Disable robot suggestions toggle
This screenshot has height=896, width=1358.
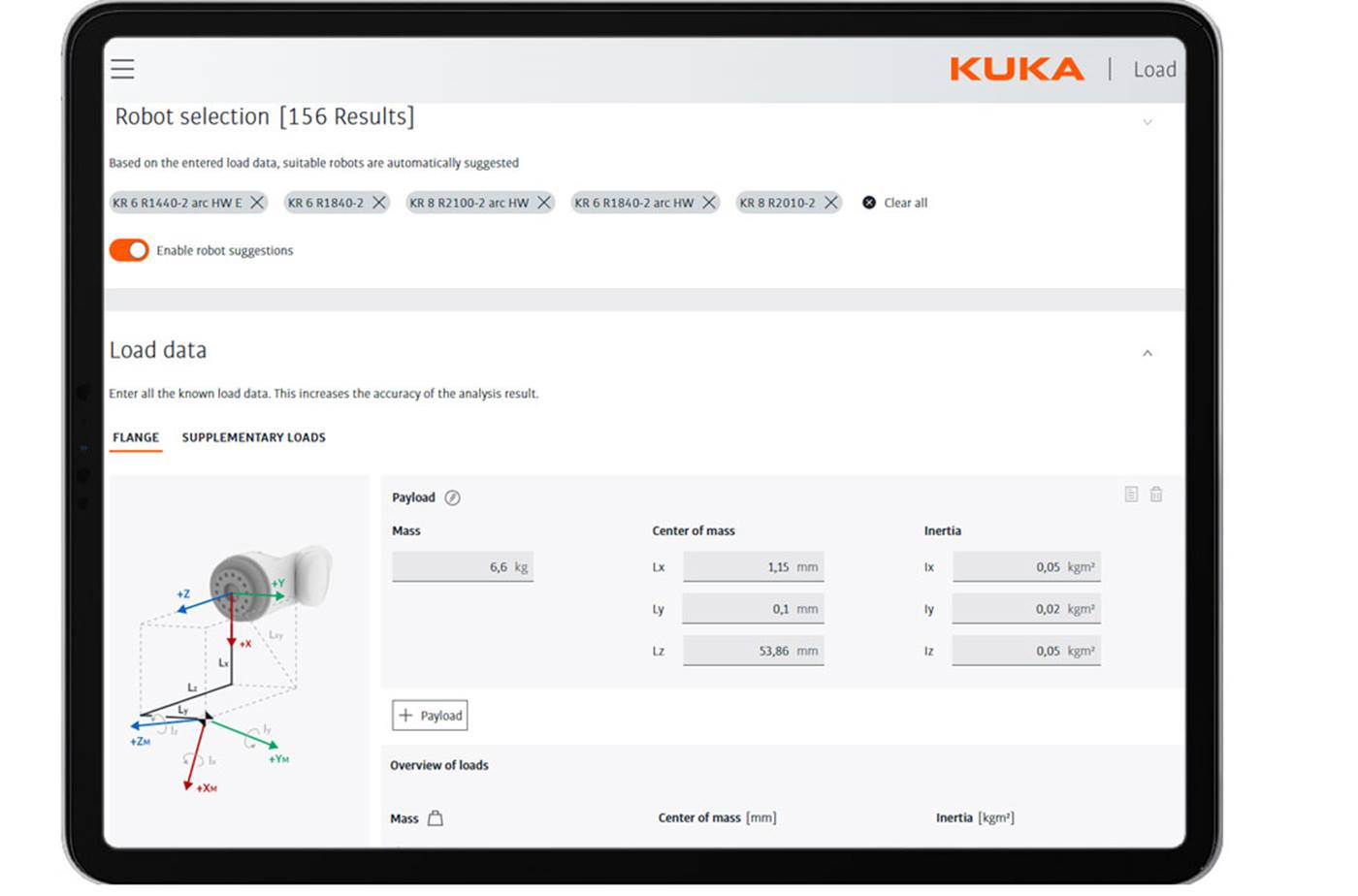coord(128,250)
